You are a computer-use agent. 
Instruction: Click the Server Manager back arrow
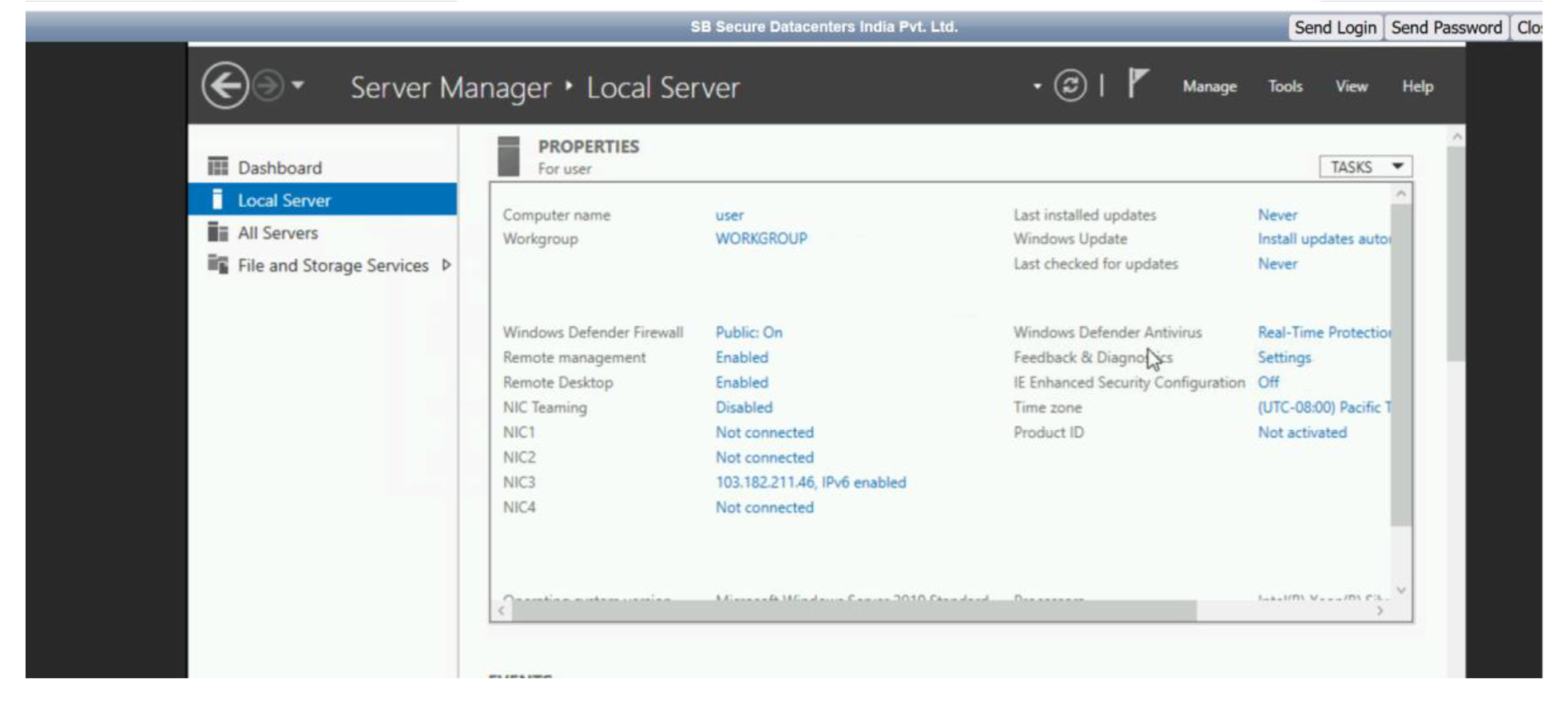coord(224,87)
